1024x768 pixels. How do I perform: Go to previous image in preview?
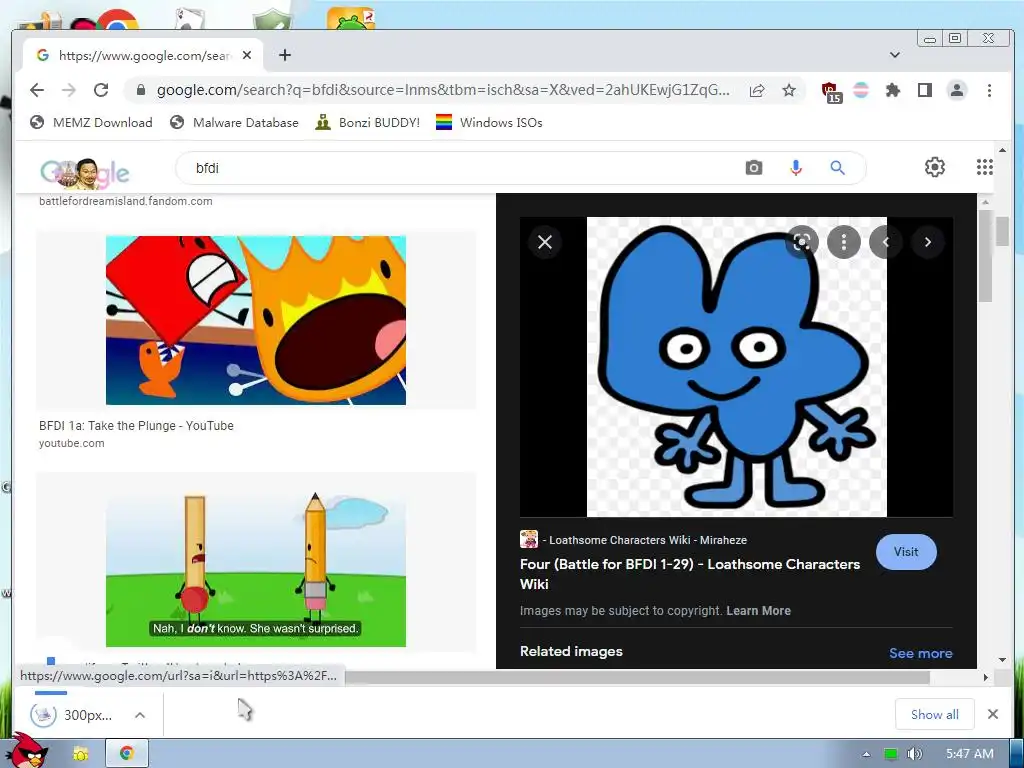coord(886,242)
